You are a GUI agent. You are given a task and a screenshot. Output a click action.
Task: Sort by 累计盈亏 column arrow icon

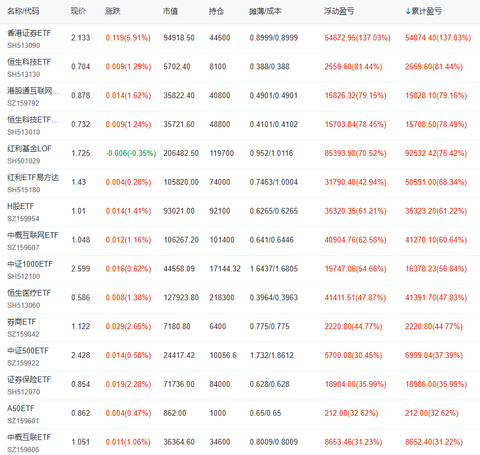pos(408,11)
